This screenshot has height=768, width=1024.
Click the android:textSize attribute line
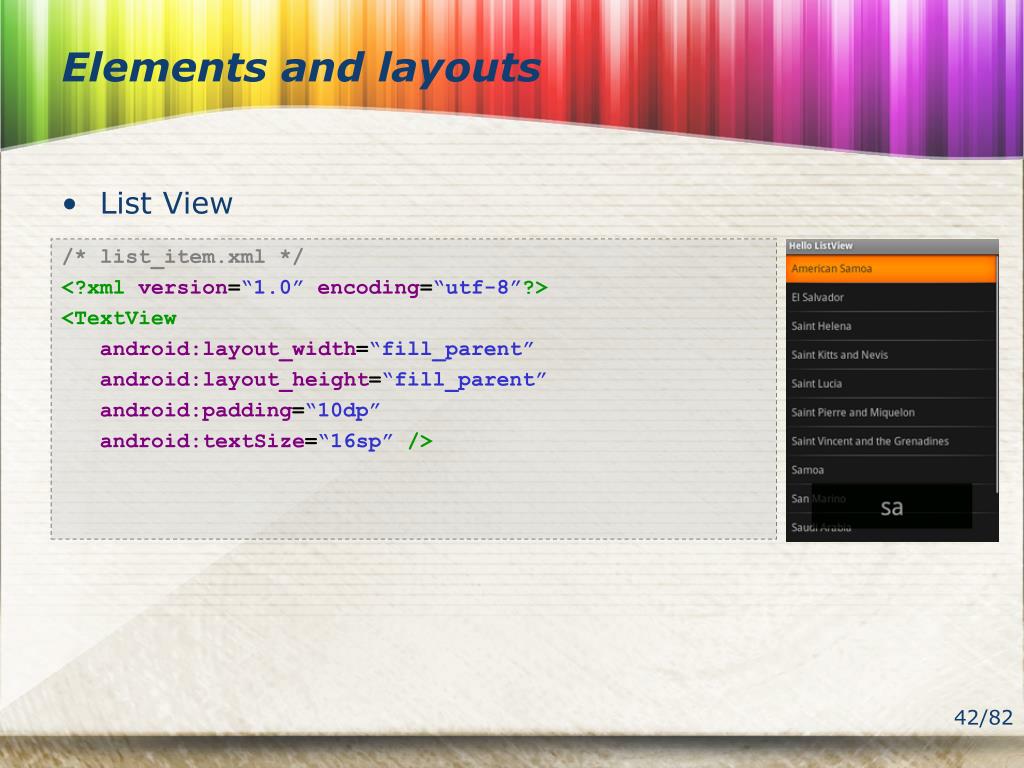[266, 441]
